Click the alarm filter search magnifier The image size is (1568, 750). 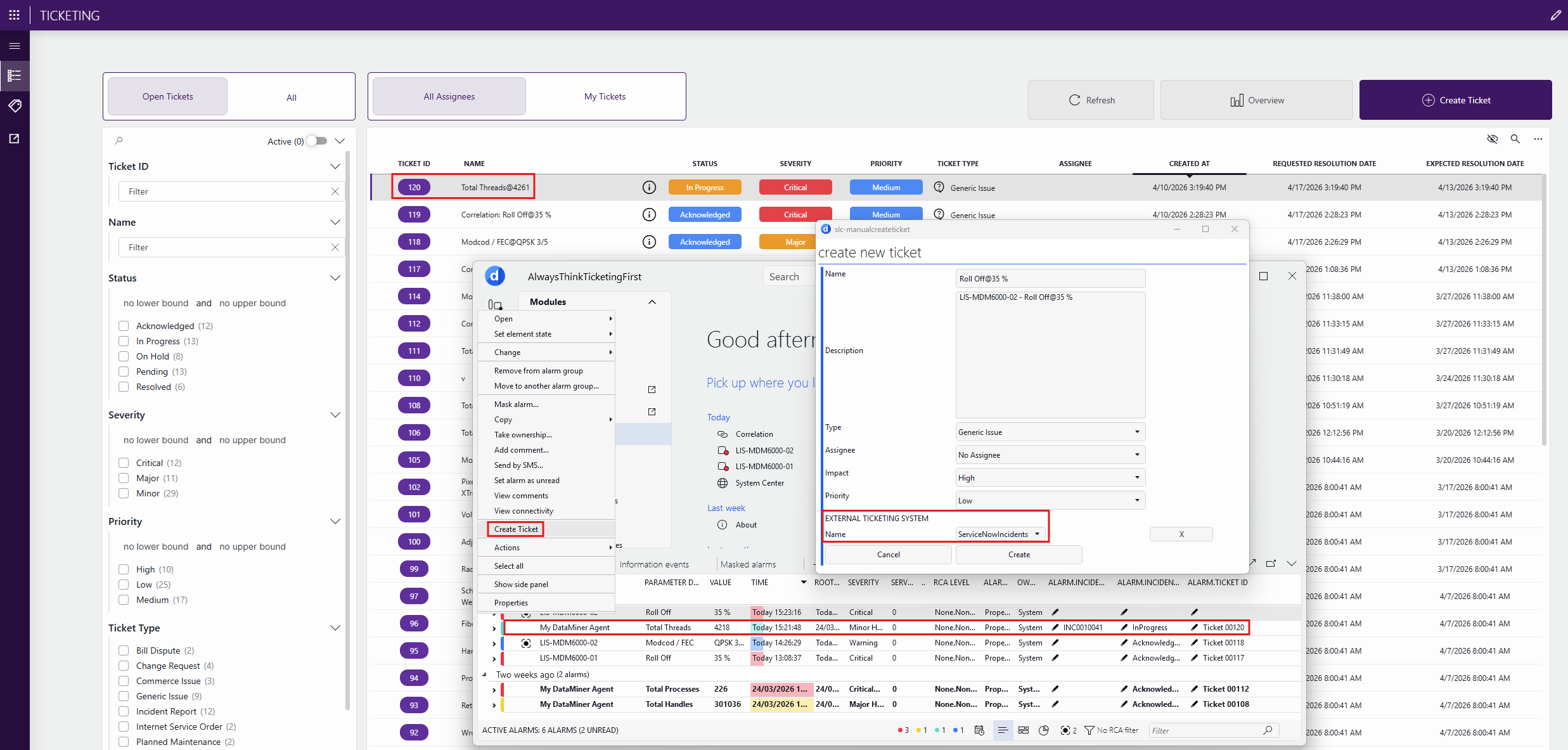(x=1268, y=730)
